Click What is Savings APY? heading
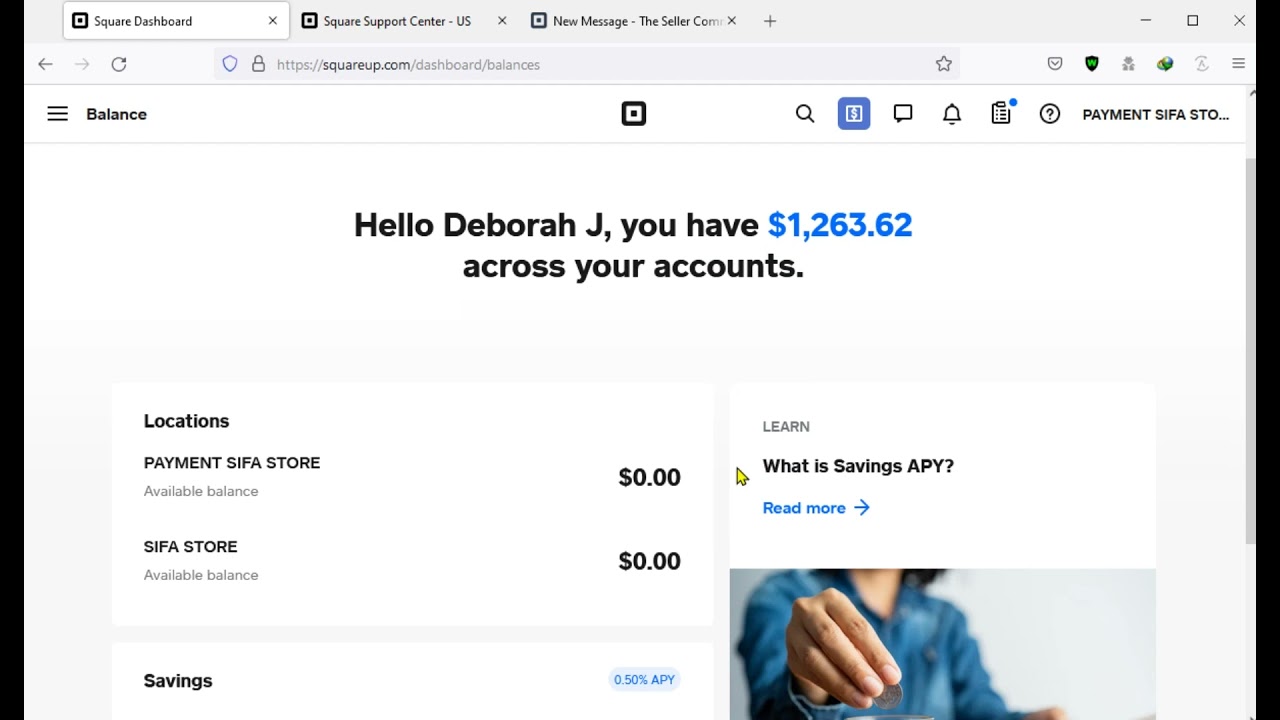The height and width of the screenshot is (720, 1280). click(858, 466)
